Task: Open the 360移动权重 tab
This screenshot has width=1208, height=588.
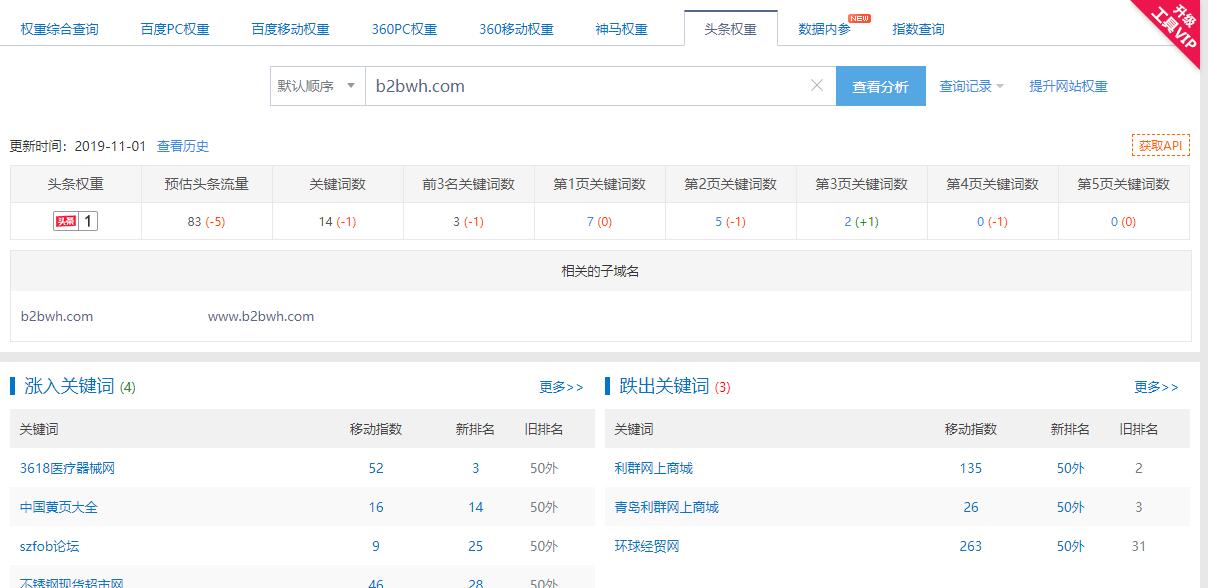Action: [516, 29]
